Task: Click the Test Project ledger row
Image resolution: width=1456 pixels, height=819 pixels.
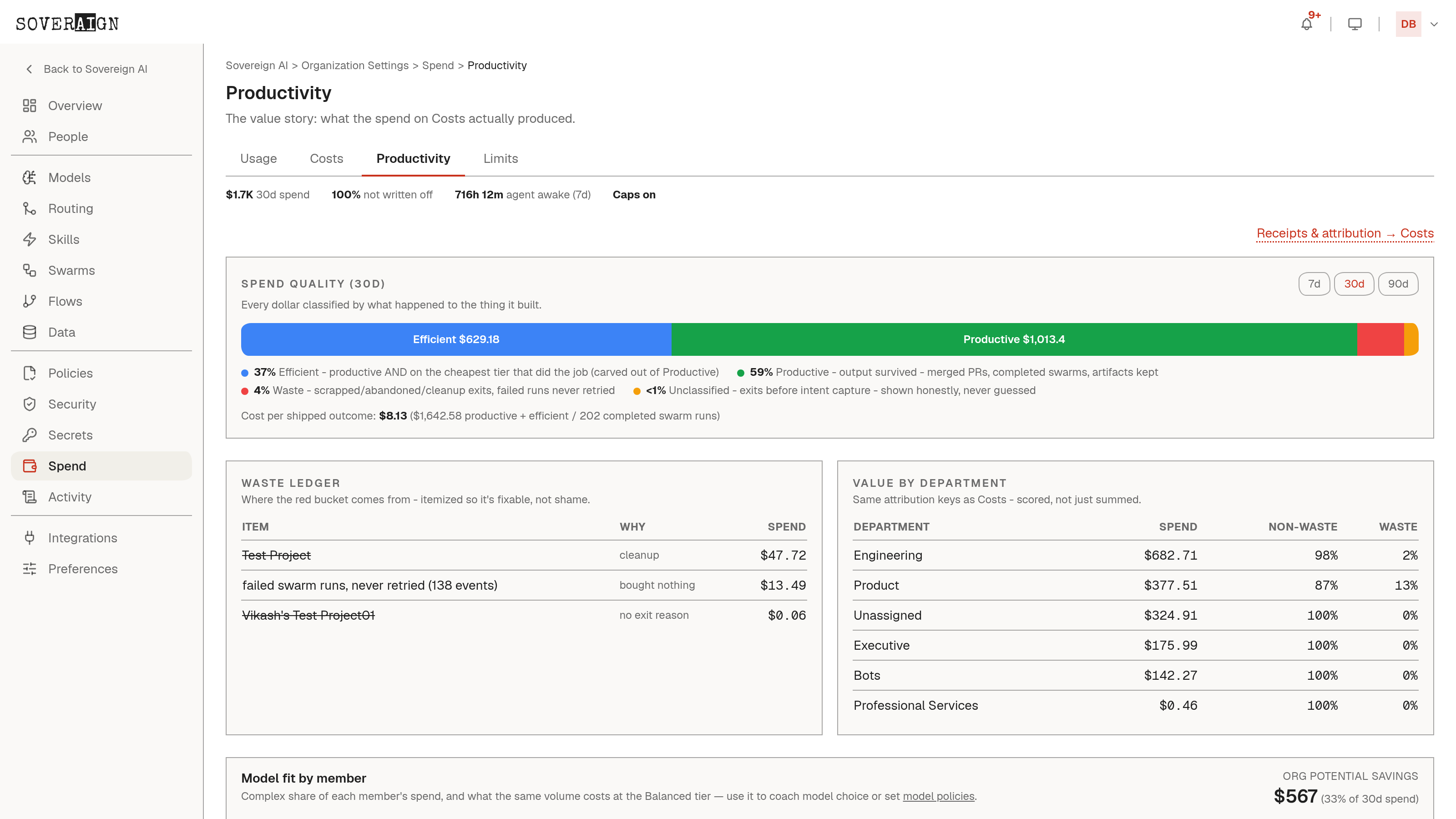Action: 524,555
